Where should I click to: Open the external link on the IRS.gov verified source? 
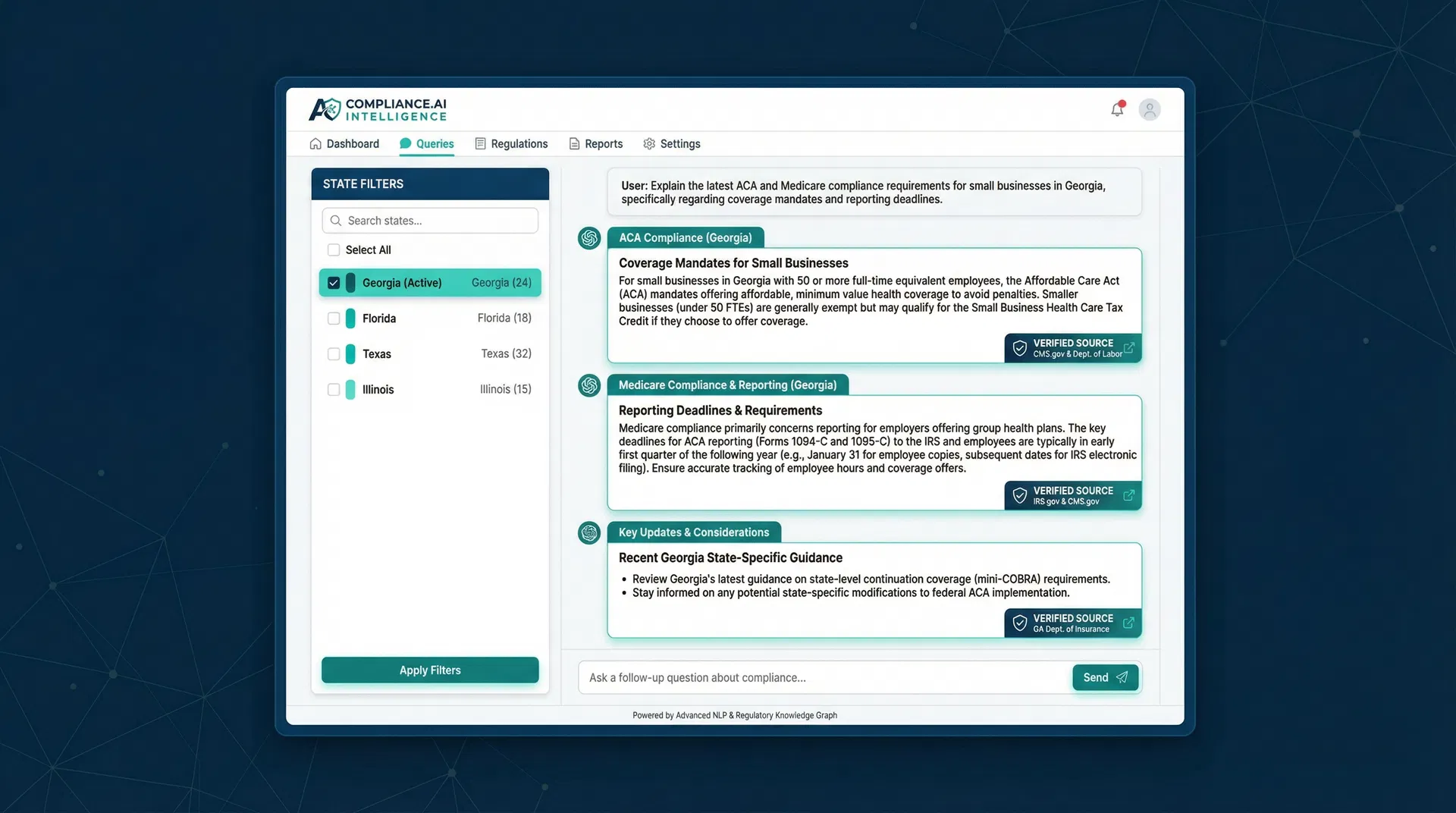pos(1128,495)
